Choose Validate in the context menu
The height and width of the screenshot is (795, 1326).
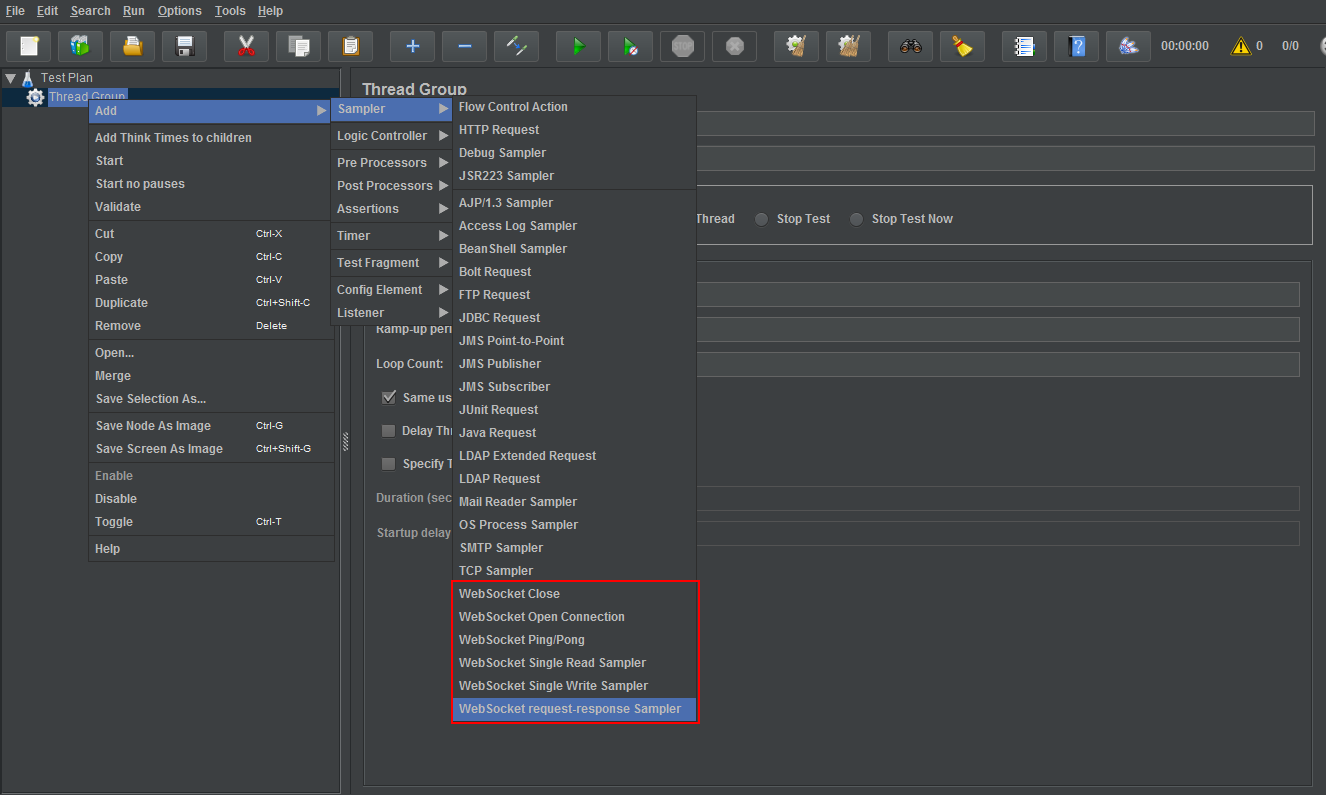pos(211,207)
